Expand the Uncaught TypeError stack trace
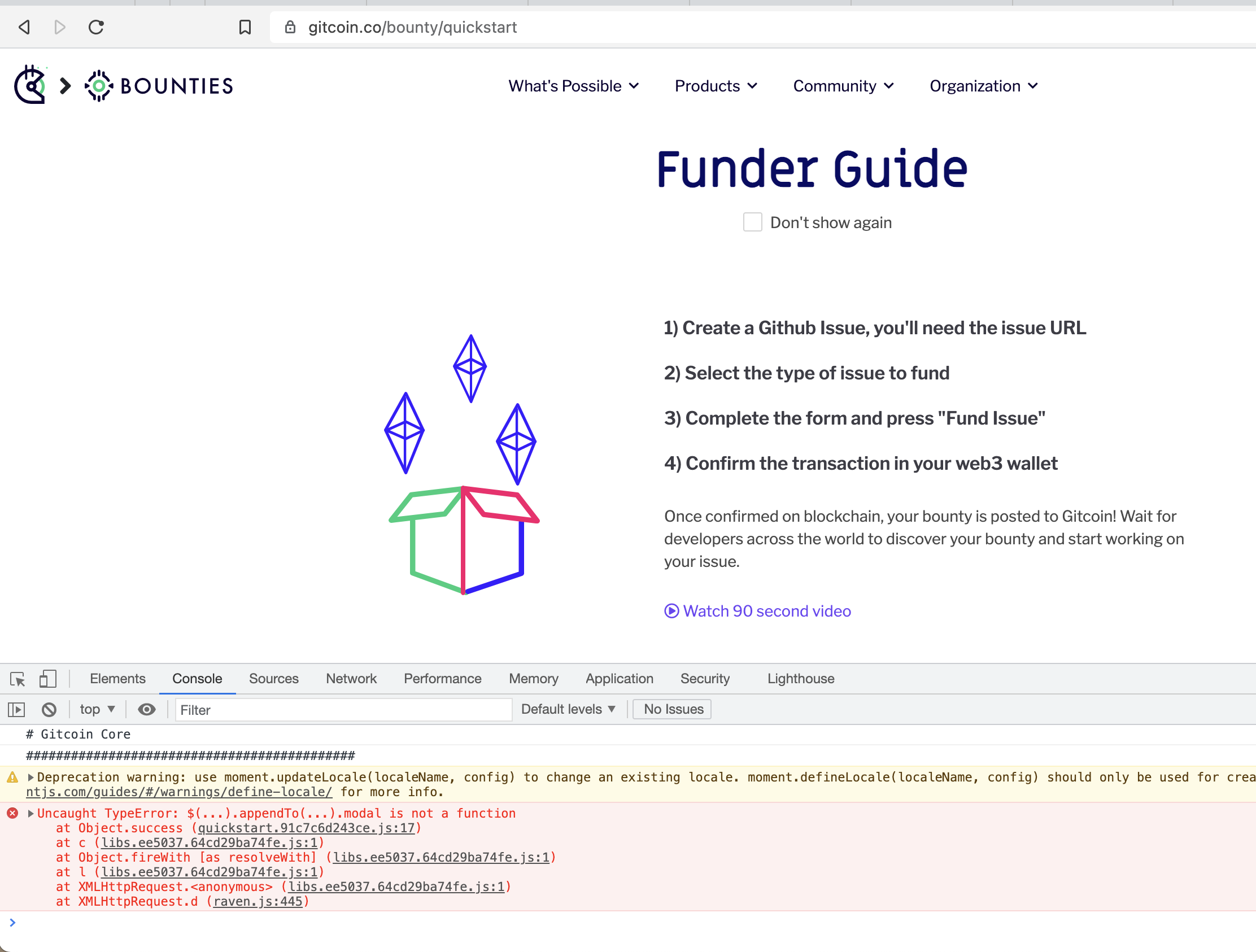 pos(31,813)
